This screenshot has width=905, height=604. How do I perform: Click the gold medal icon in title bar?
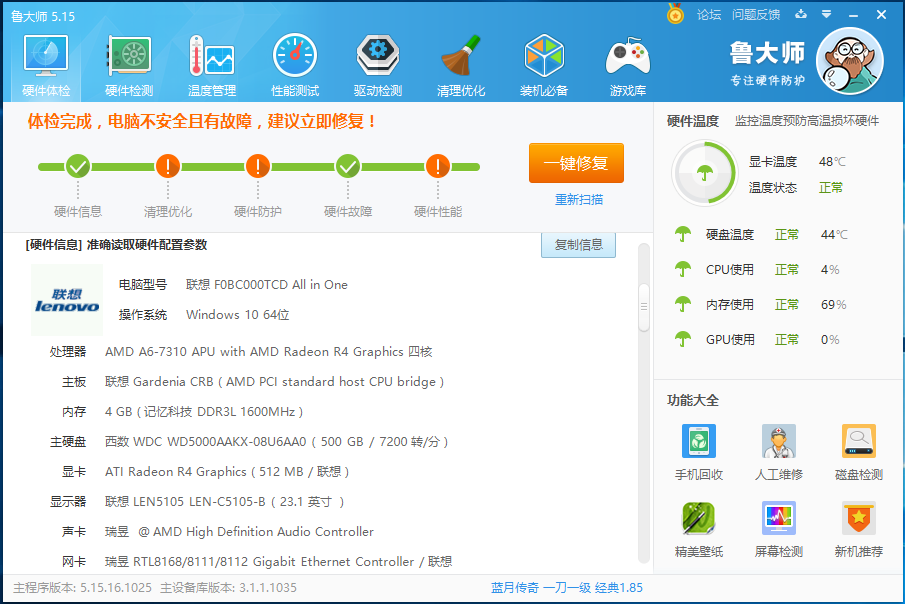(675, 14)
